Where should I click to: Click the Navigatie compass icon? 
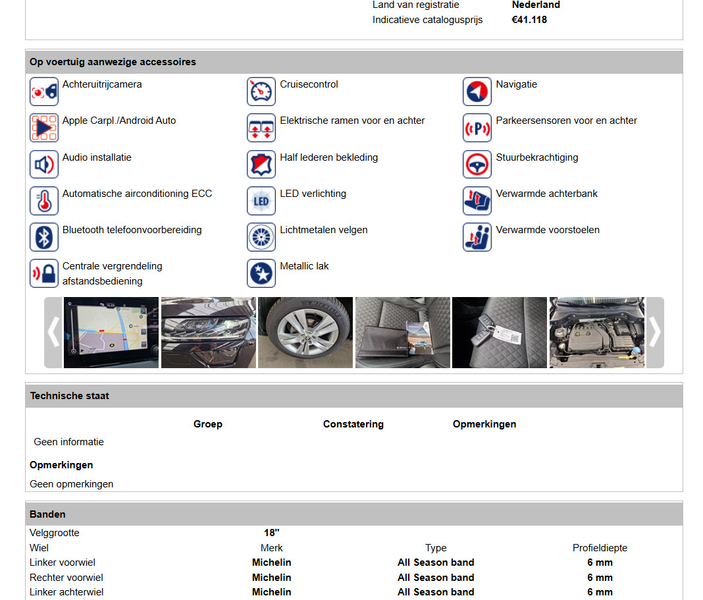477,91
